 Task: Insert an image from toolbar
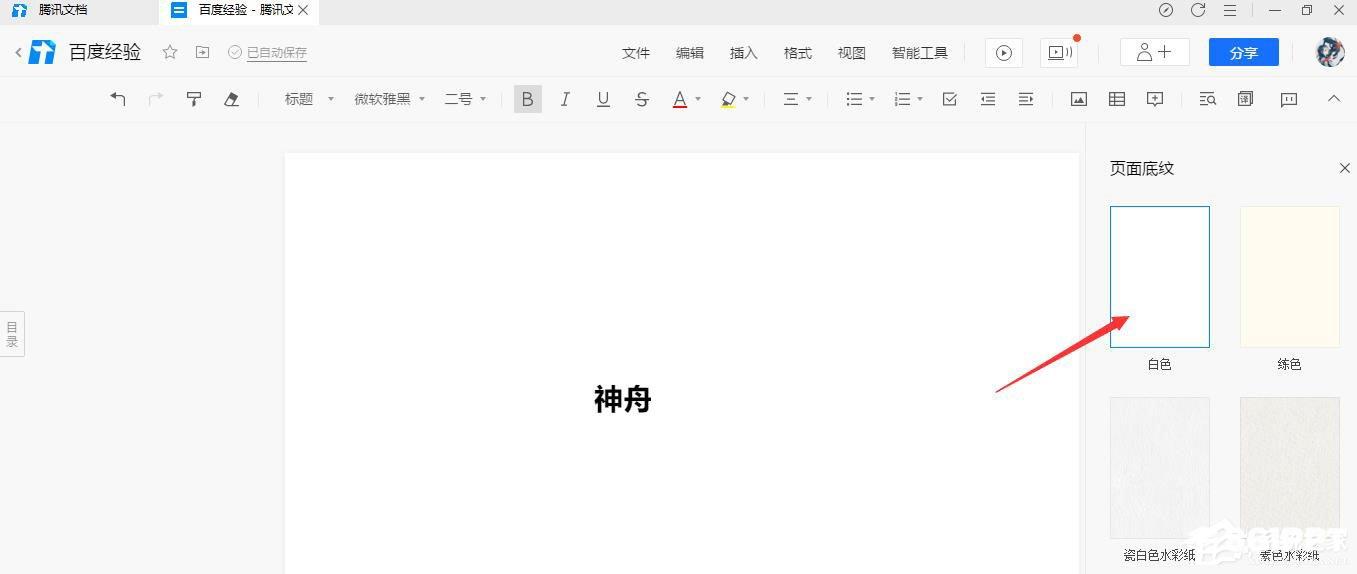pos(1079,99)
